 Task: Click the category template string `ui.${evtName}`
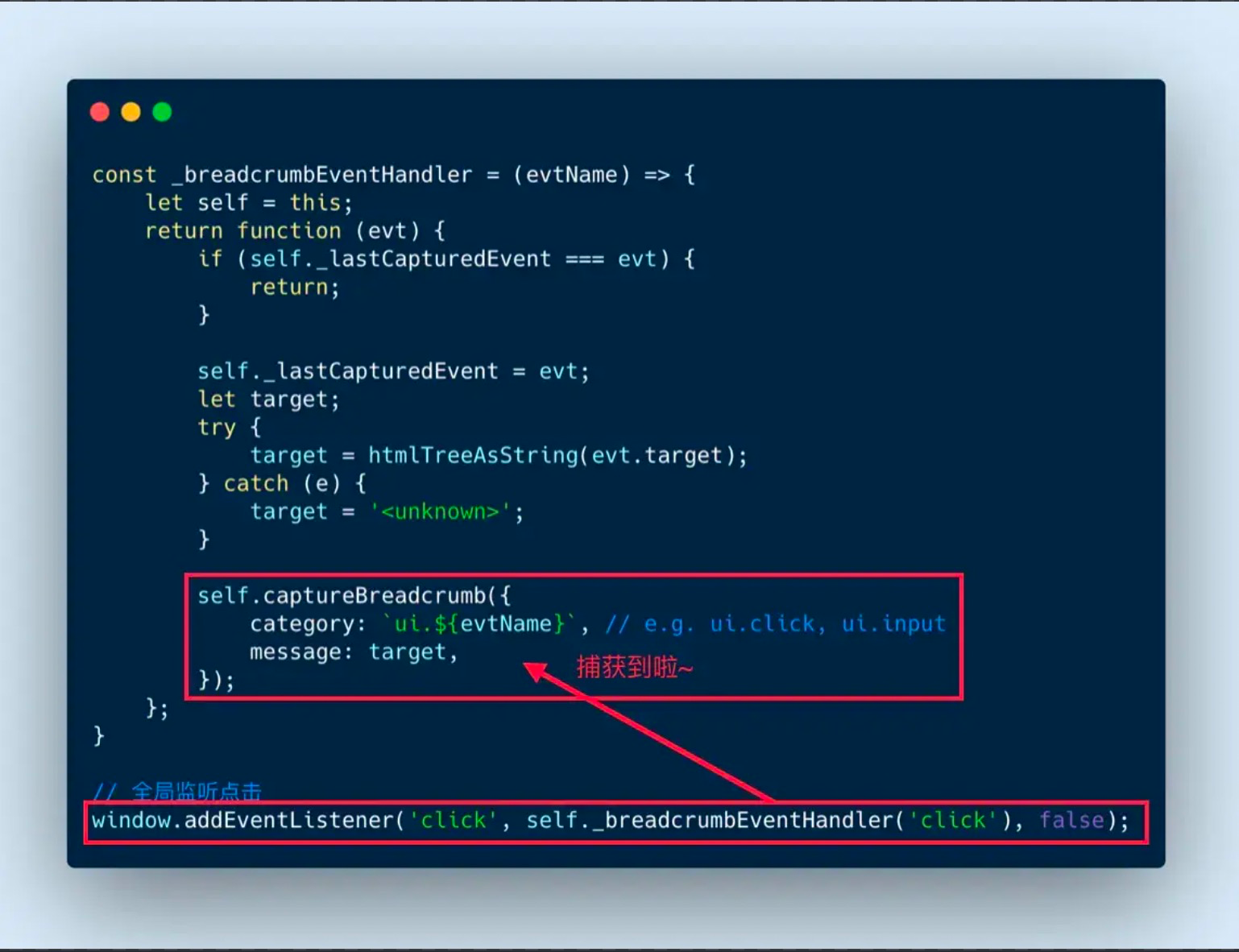[x=479, y=623]
